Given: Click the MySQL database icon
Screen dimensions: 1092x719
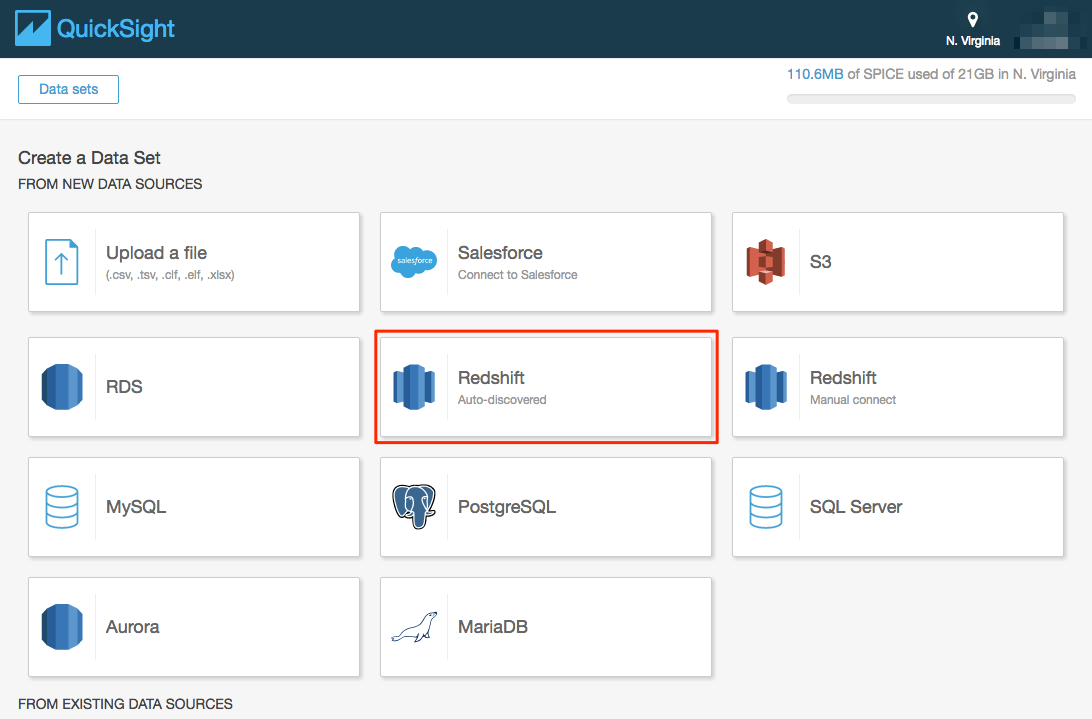Looking at the screenshot, I should click(x=62, y=507).
